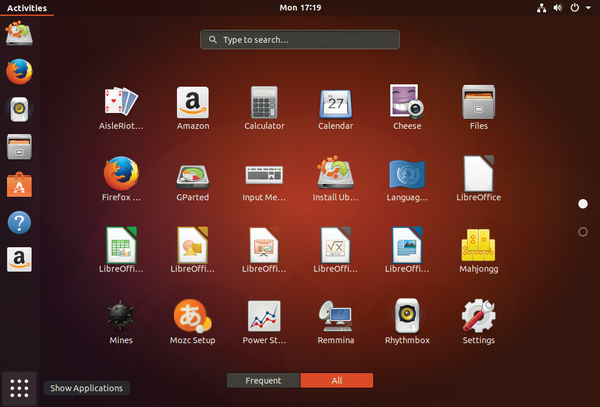Go to first app page indicator dot
The height and width of the screenshot is (407, 600).
583,204
